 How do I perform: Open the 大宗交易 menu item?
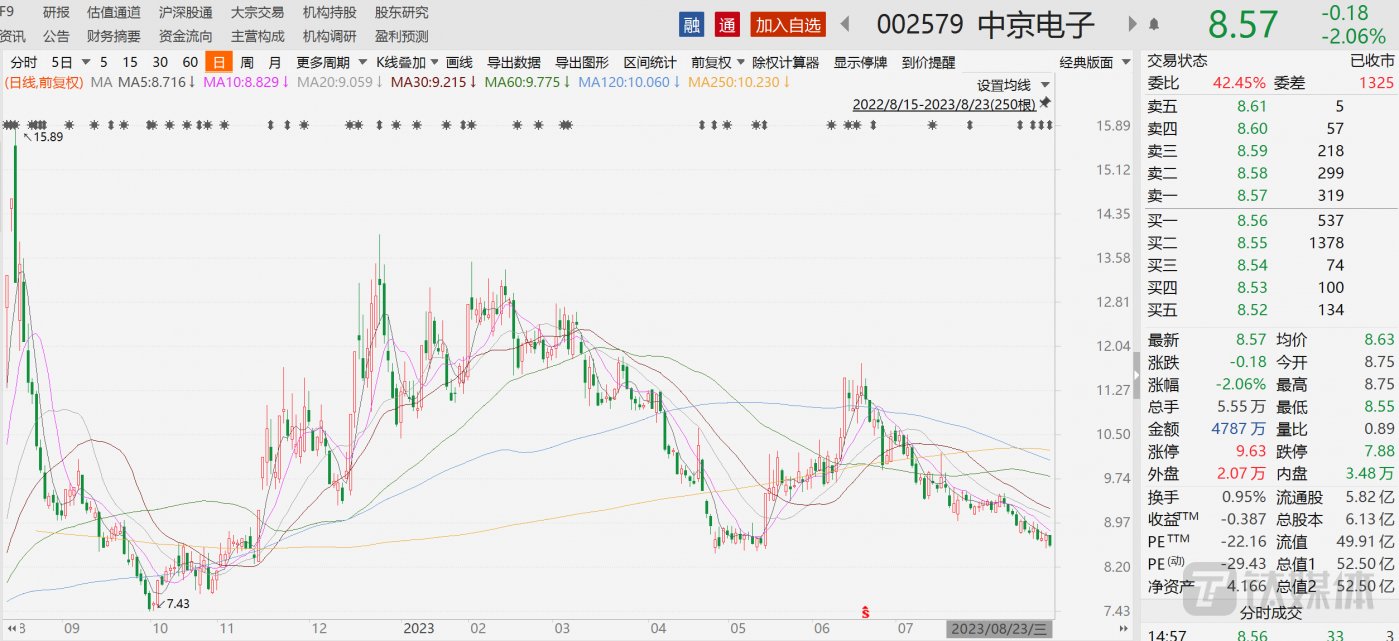tap(258, 12)
